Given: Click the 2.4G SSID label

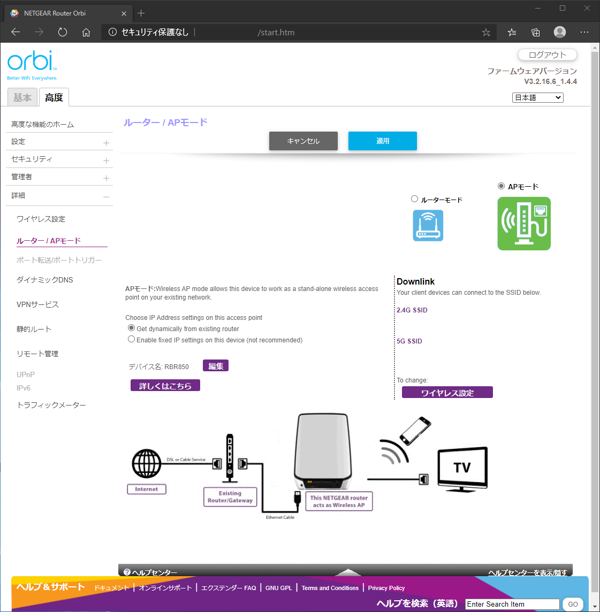Looking at the screenshot, I should [x=412, y=310].
